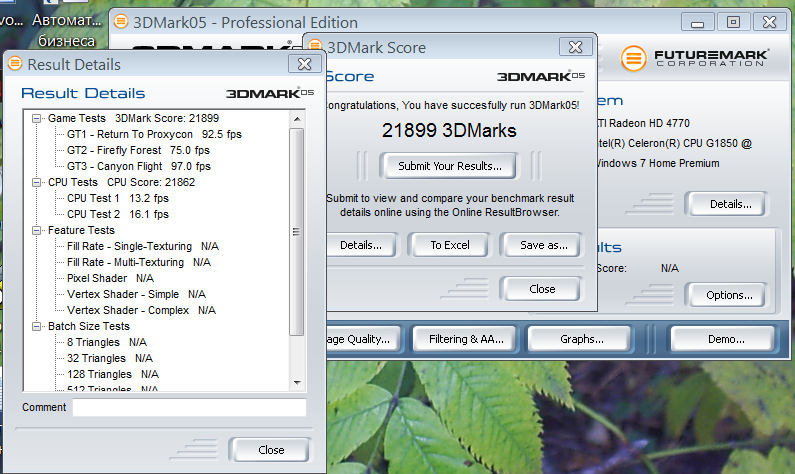Collapse the Game Tests tree node
The image size is (795, 474).
[x=37, y=119]
